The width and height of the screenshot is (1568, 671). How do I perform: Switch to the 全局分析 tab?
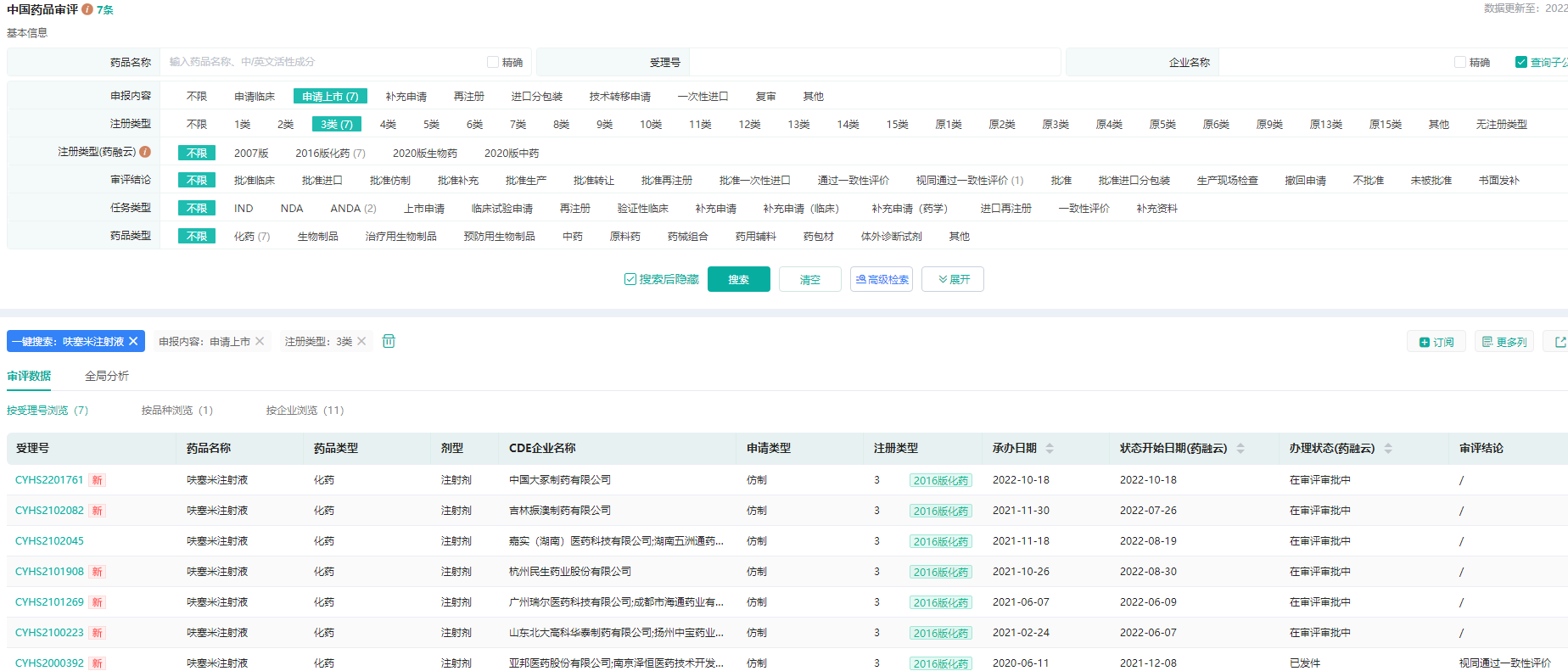107,376
